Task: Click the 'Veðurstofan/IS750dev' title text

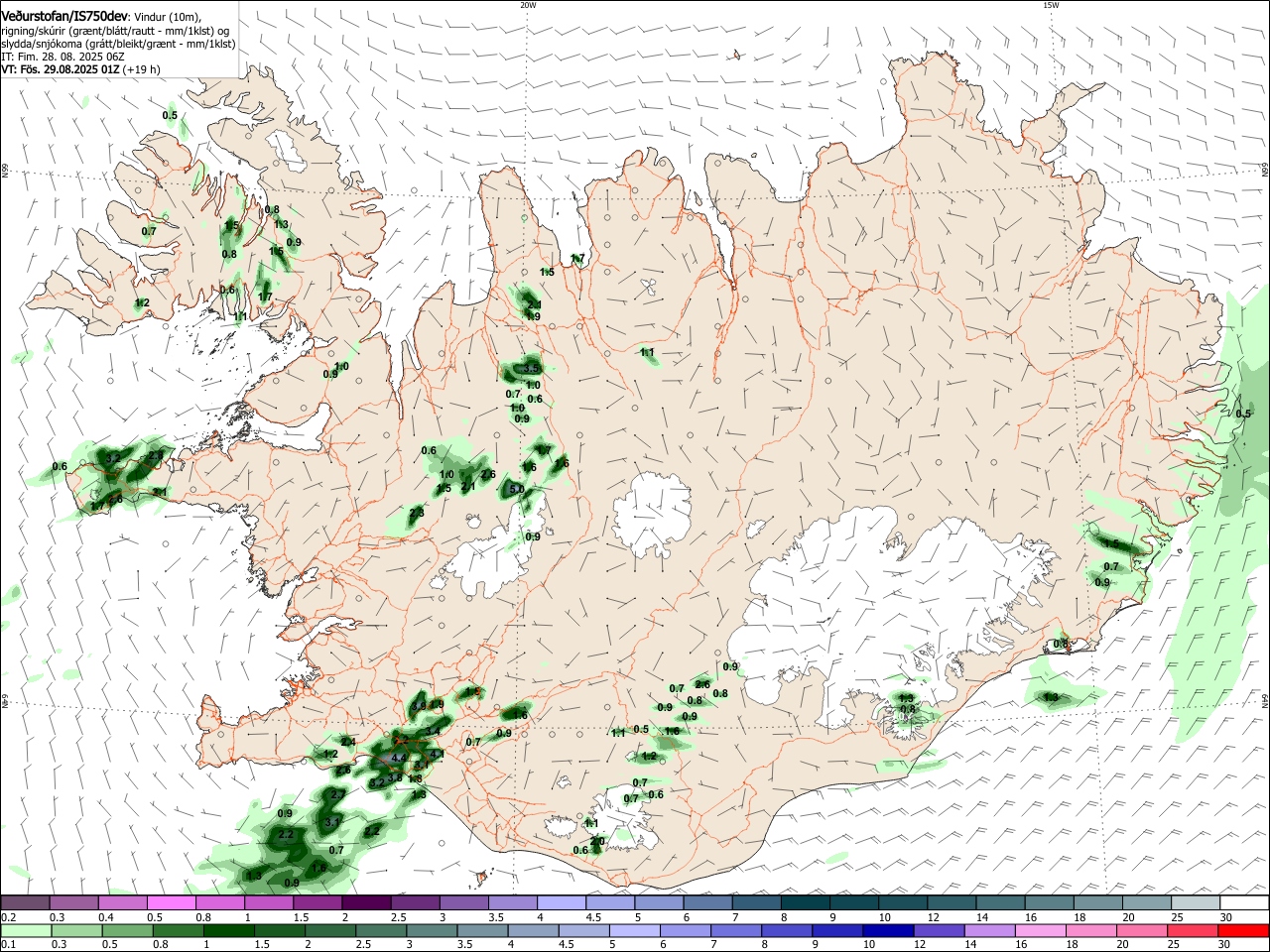Action: tap(64, 16)
